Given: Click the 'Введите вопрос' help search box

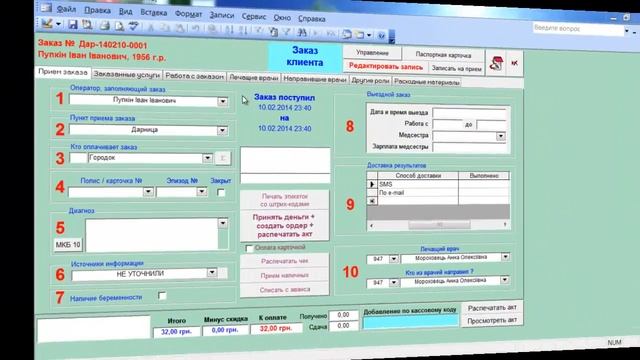Looking at the screenshot, I should click(577, 29).
